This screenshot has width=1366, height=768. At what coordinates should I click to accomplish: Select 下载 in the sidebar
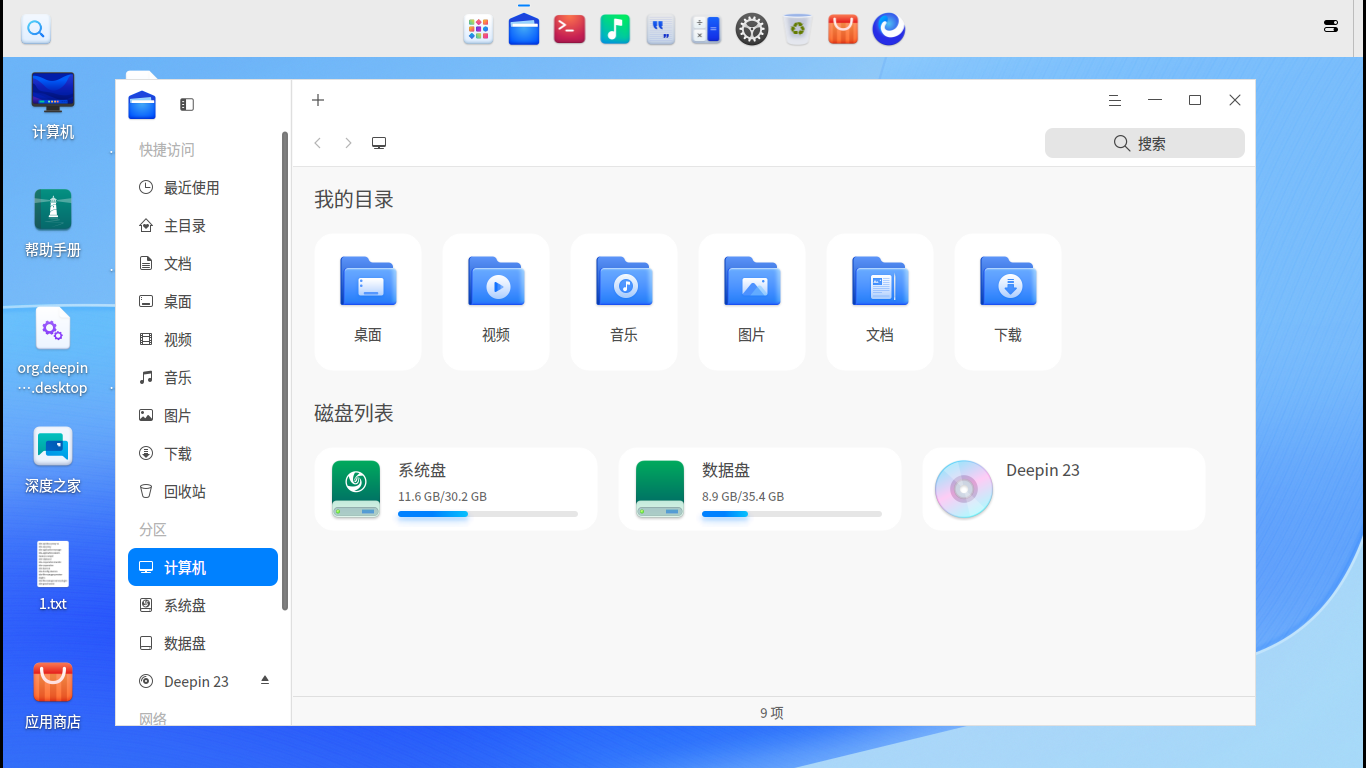pyautogui.click(x=203, y=454)
